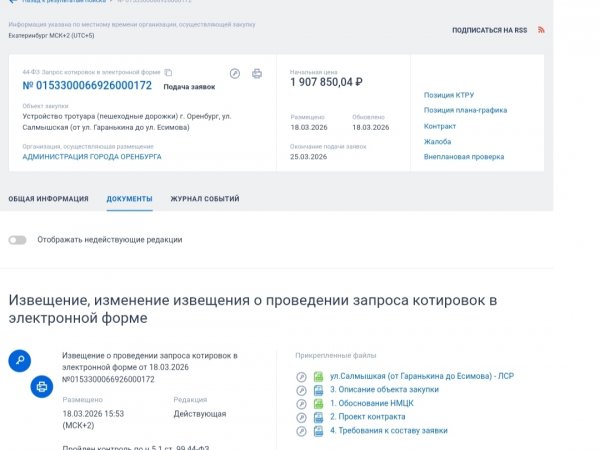The width and height of the screenshot is (600, 450).
Task: Click the spreadsheet file icon for ул.Салмышская ЛСР
Action: click(318, 377)
